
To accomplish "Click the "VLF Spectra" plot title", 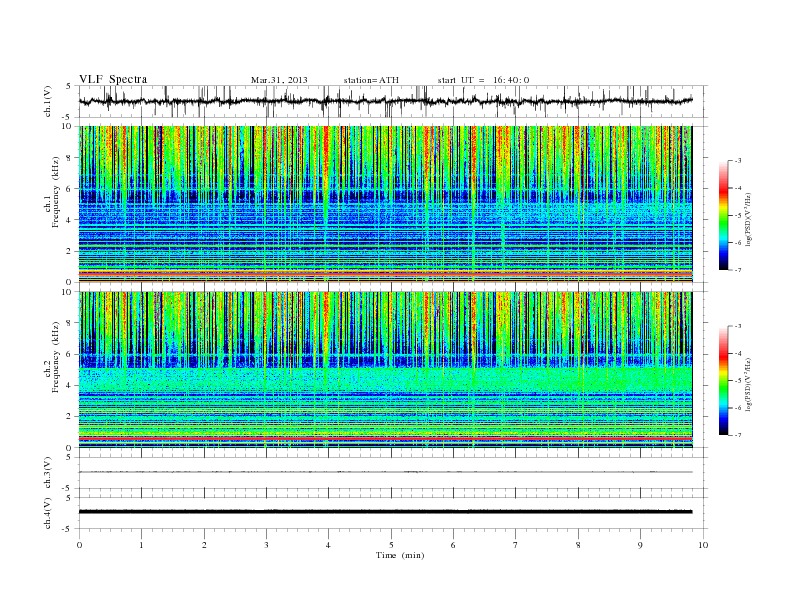I will tap(113, 79).
